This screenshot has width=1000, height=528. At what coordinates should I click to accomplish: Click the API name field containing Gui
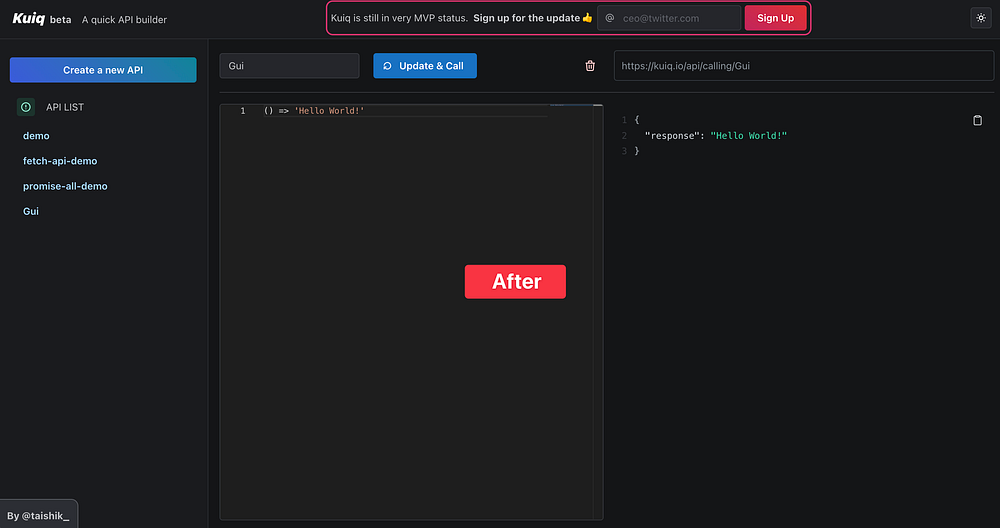click(x=290, y=66)
